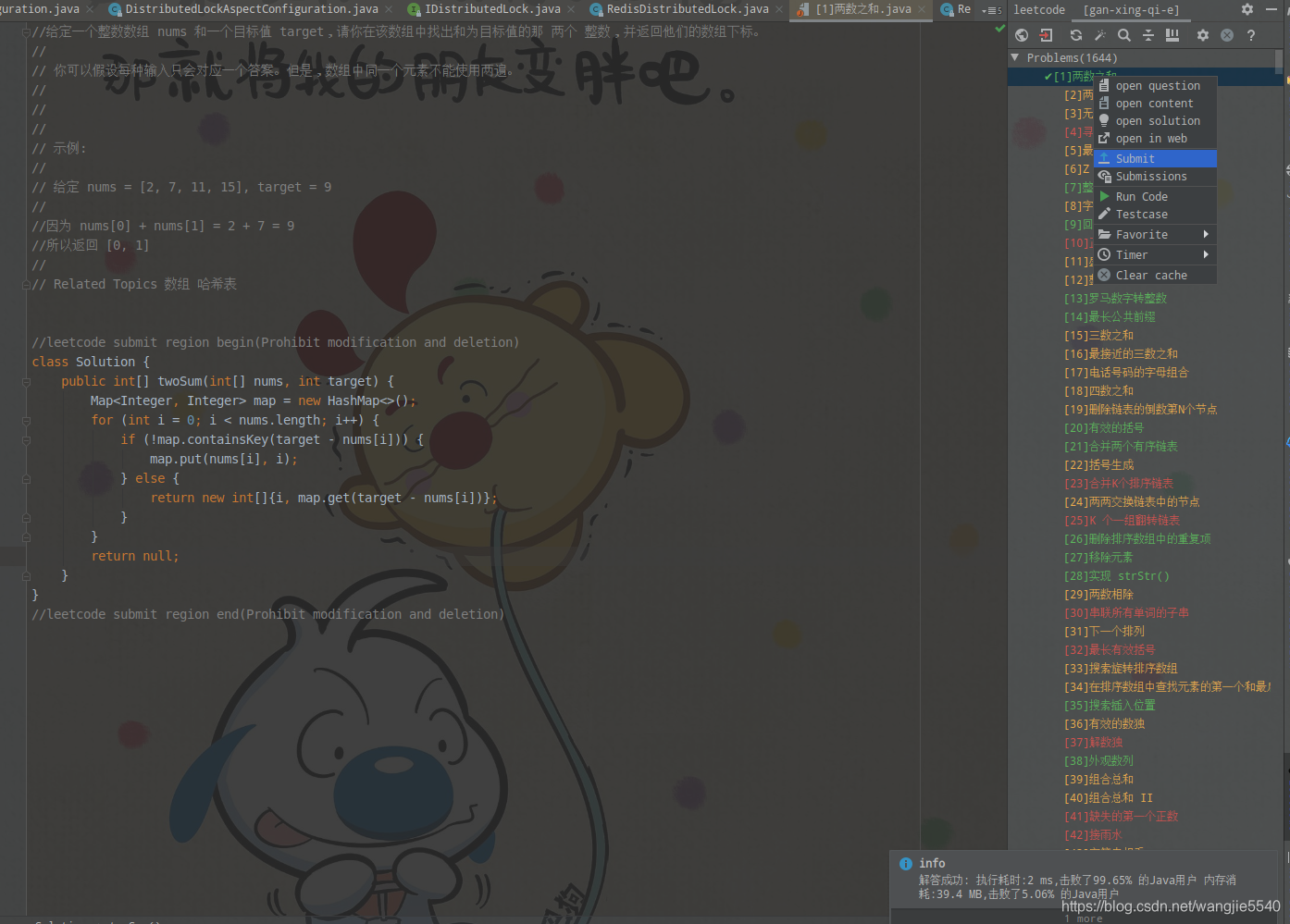Viewport: 1290px width, 924px height.
Task: Choose open in web menu item
Action: [x=1156, y=139]
